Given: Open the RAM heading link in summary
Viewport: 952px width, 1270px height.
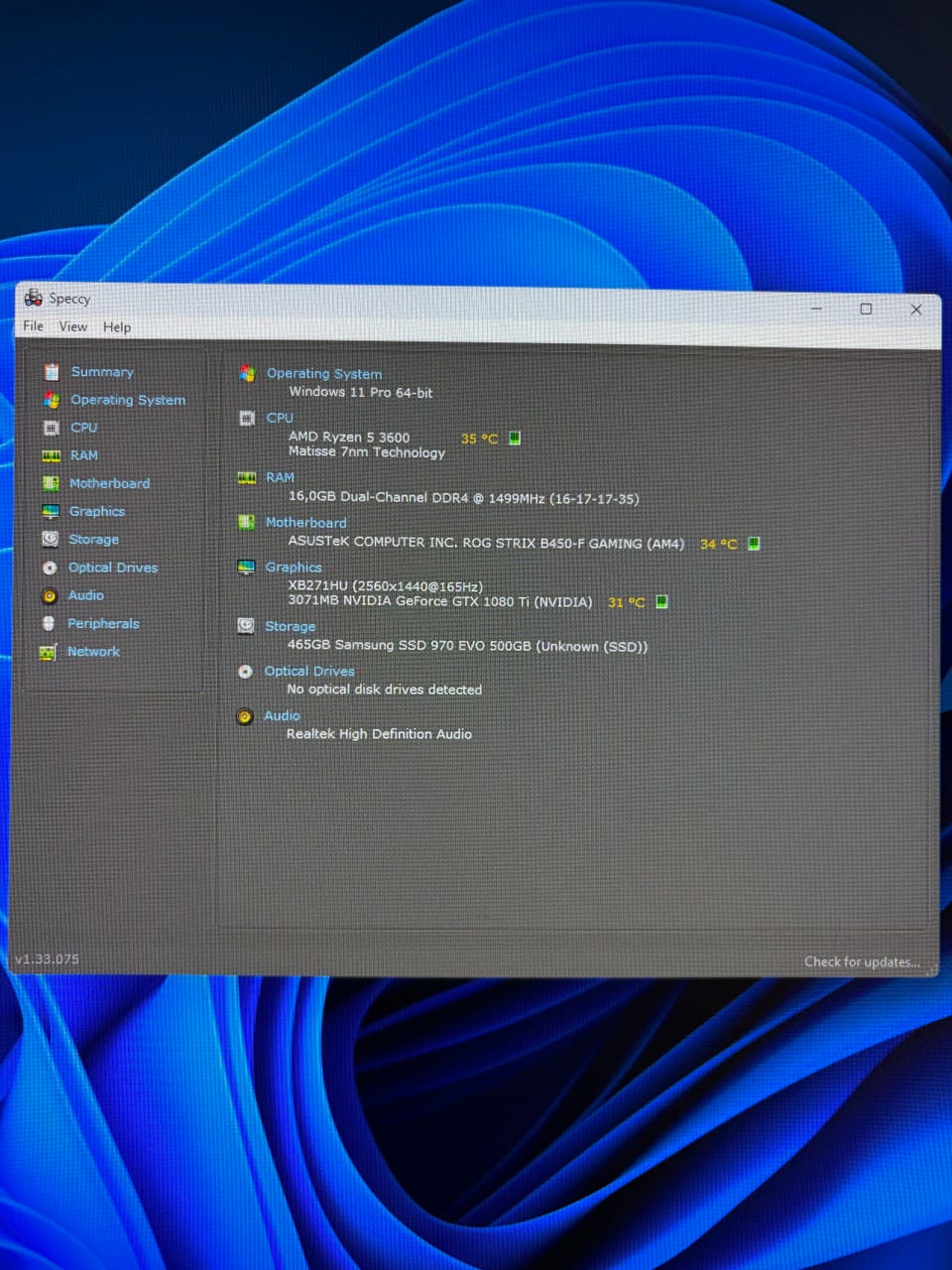Looking at the screenshot, I should pyautogui.click(x=280, y=477).
